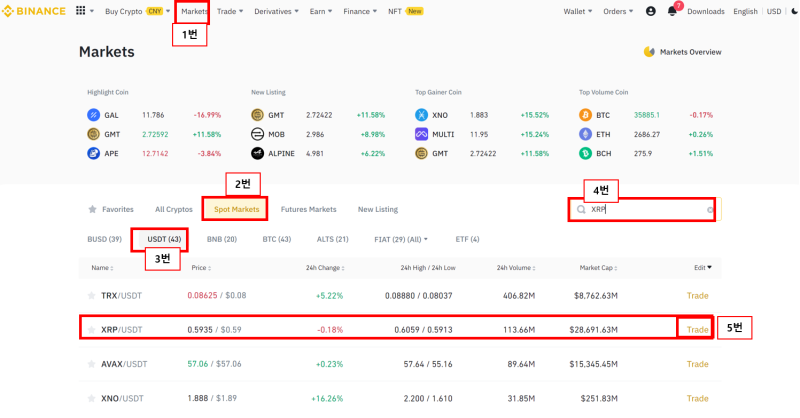Select the ALTS (21) filter
The height and width of the screenshot is (418, 800).
333,239
